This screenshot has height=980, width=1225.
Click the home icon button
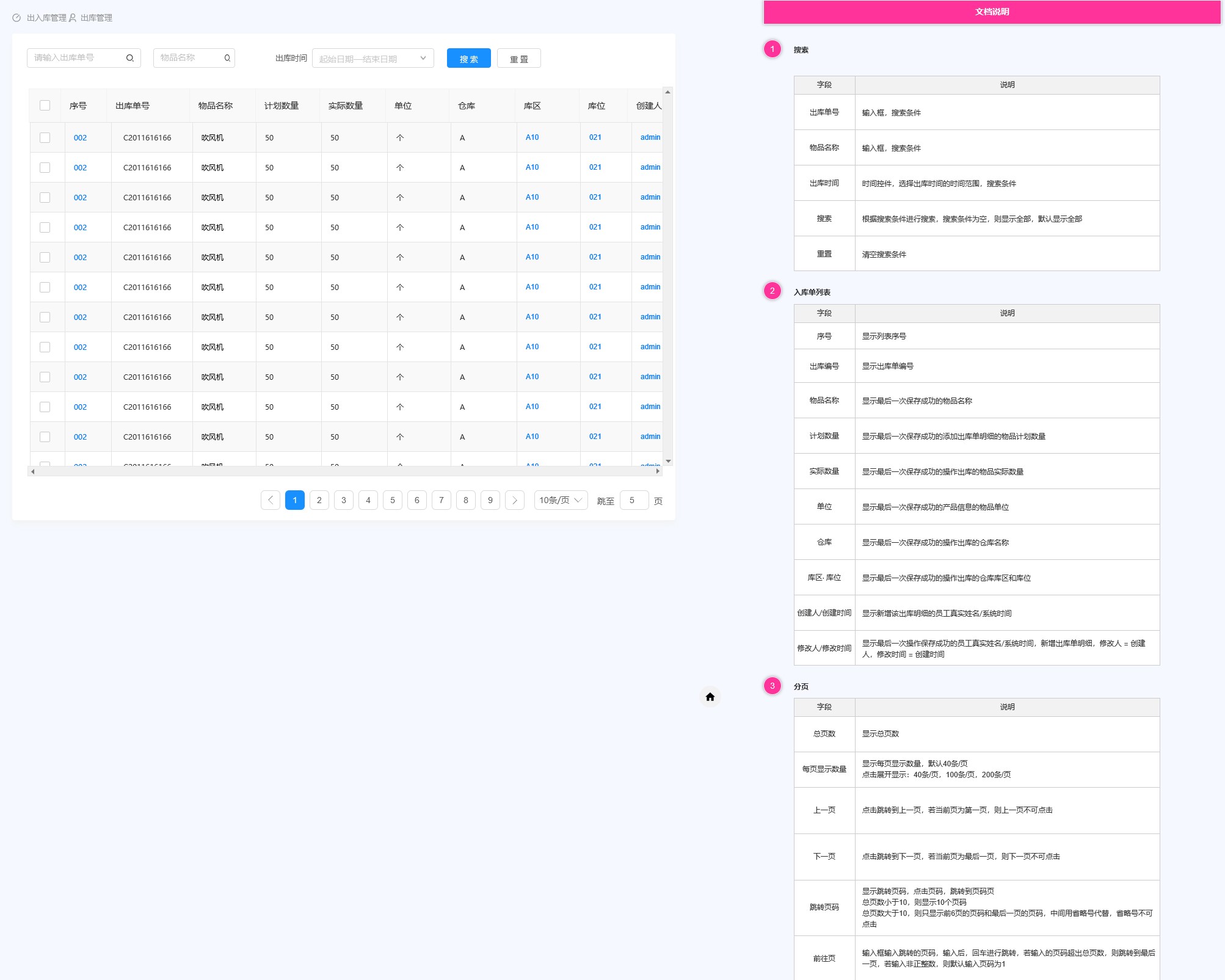pyautogui.click(x=710, y=697)
